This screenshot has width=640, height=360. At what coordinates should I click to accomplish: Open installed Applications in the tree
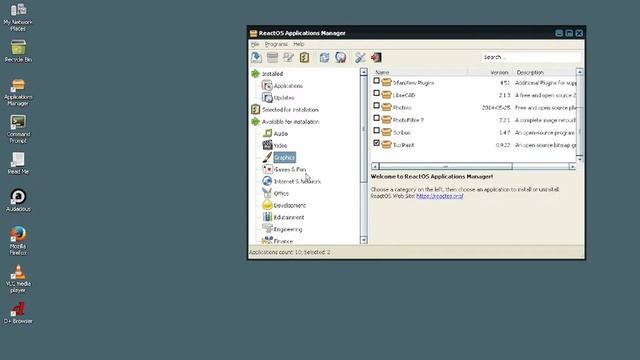(x=288, y=86)
